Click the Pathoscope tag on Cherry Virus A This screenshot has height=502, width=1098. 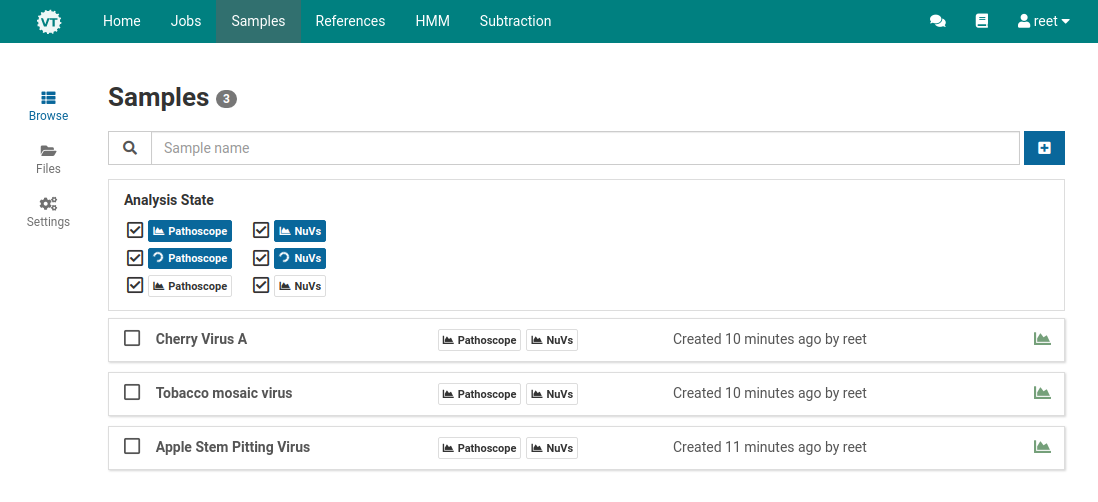[479, 340]
